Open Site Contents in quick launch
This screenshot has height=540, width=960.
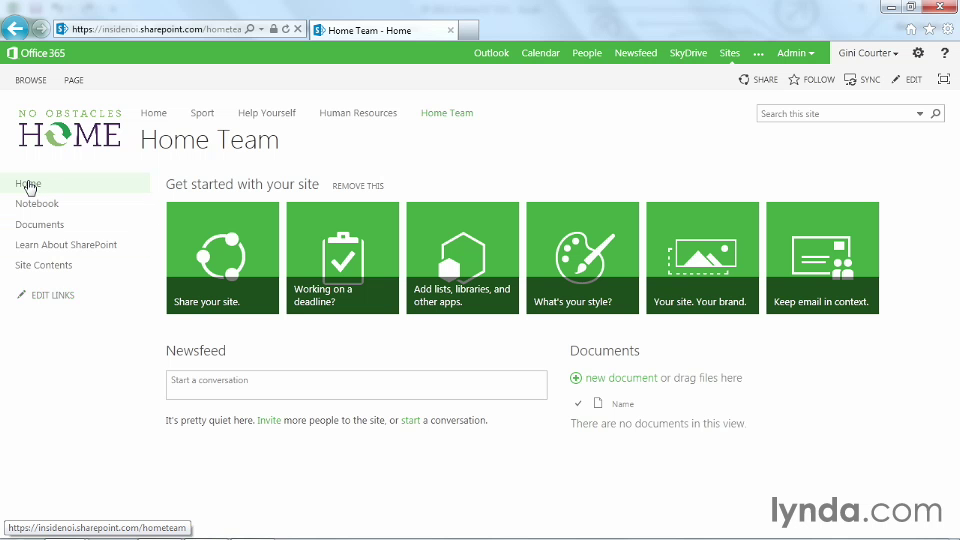[x=43, y=265]
